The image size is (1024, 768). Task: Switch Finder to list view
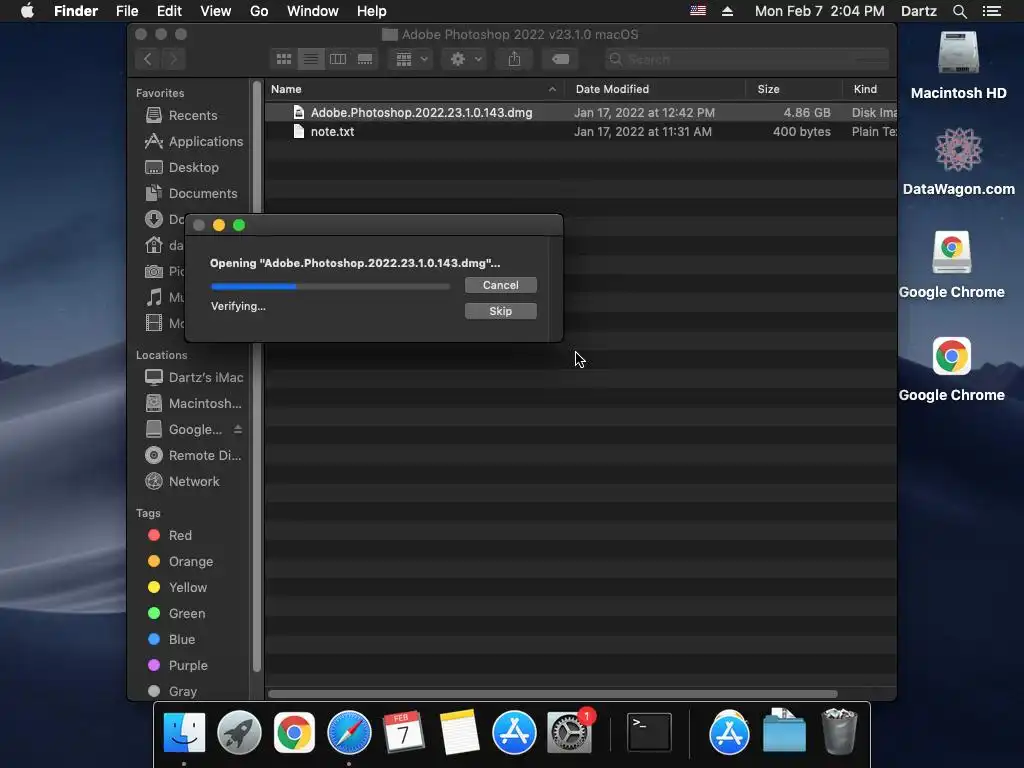[x=311, y=59]
